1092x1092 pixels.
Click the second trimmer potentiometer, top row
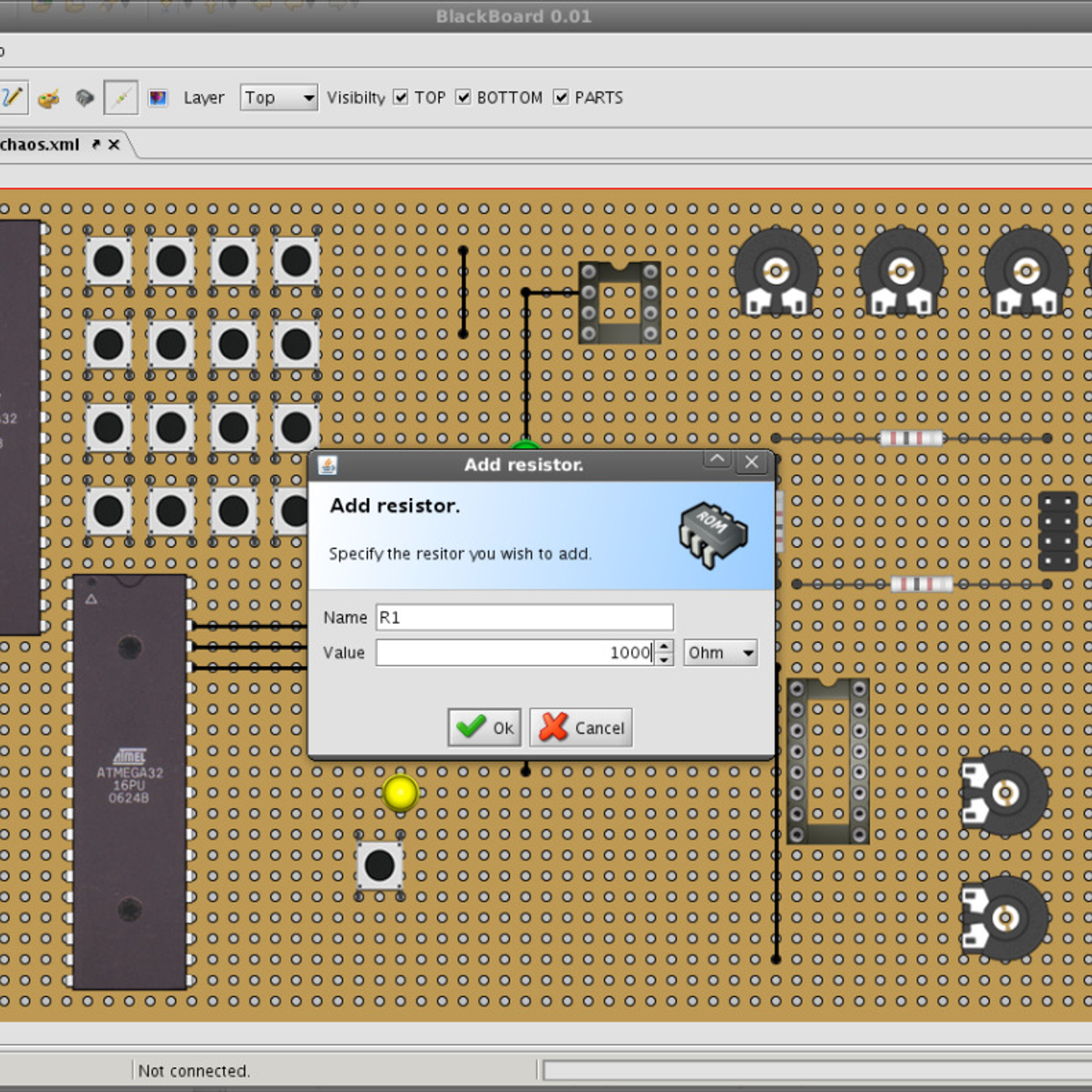(901, 272)
